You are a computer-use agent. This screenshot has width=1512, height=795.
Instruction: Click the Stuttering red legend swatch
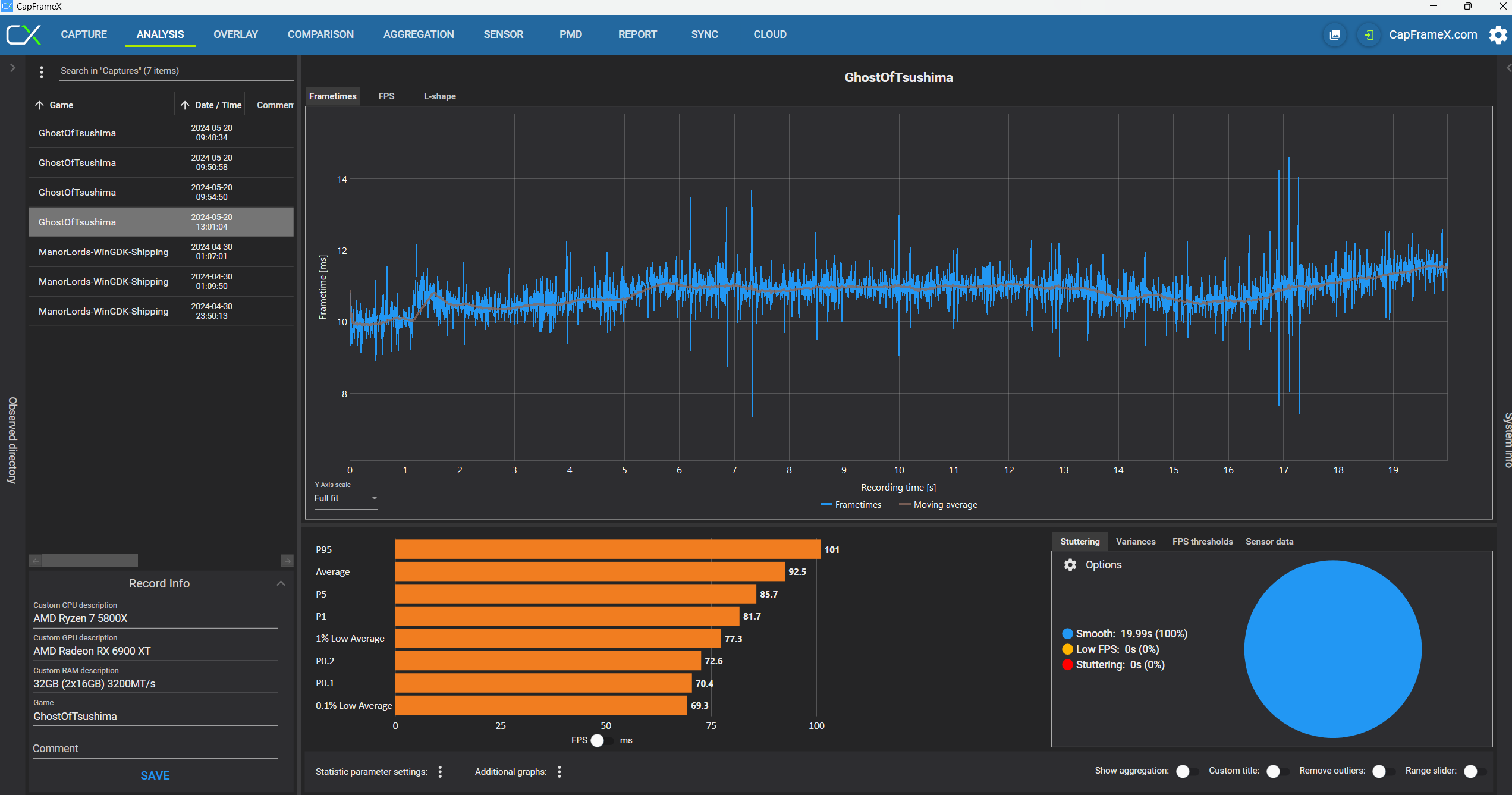click(1067, 665)
